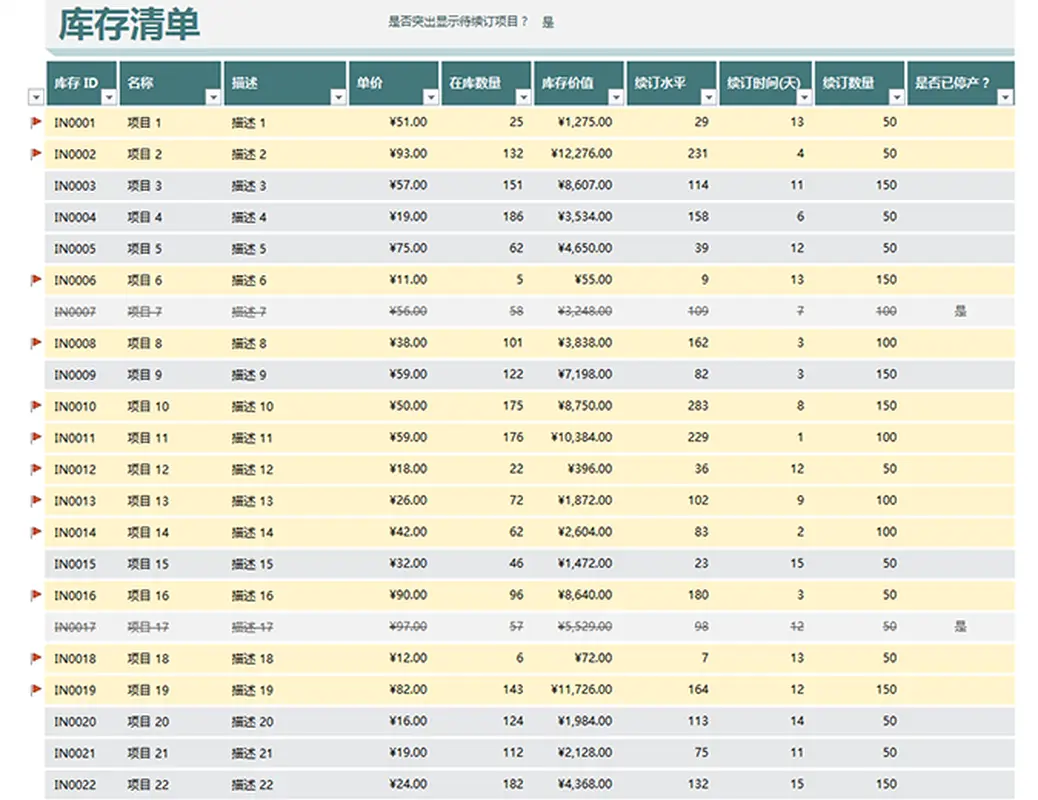Select cell IN0003
Viewport: 1038px width, 800px height.
[75, 185]
